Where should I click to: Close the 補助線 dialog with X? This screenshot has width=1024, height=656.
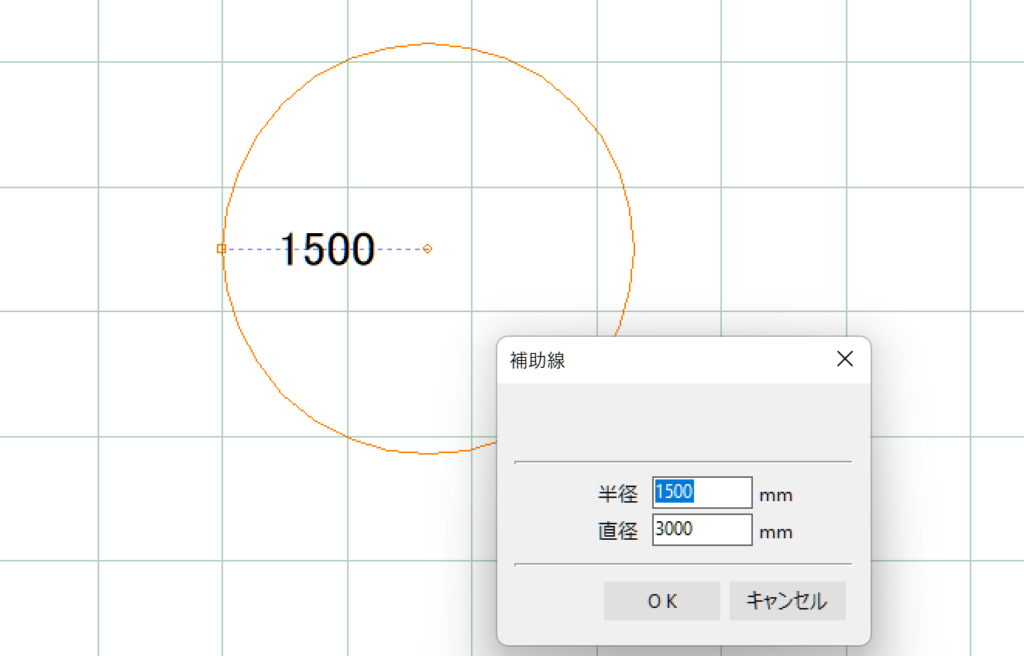(x=844, y=360)
